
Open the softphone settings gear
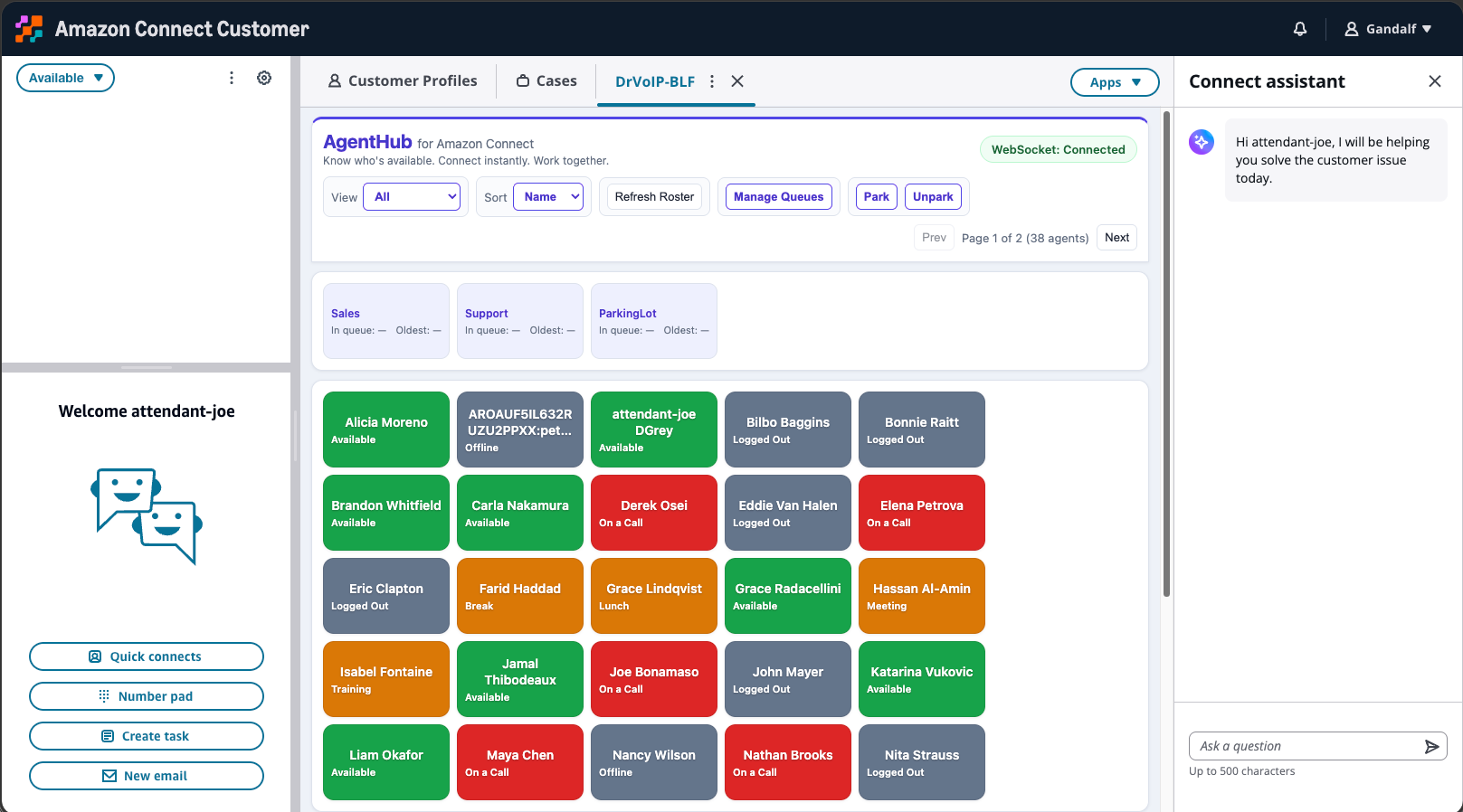point(264,78)
